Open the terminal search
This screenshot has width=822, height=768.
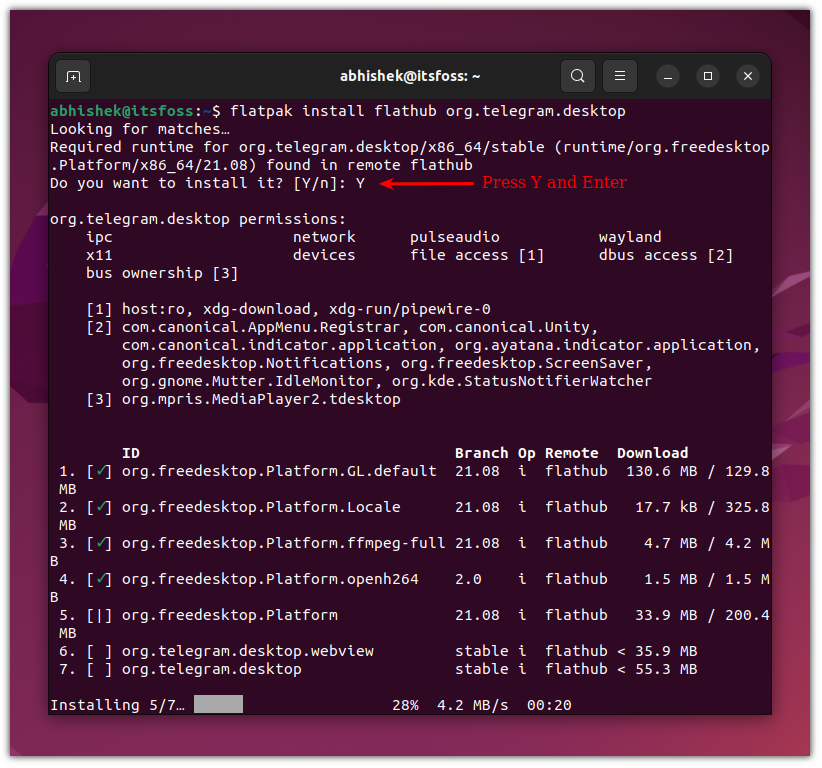[578, 77]
